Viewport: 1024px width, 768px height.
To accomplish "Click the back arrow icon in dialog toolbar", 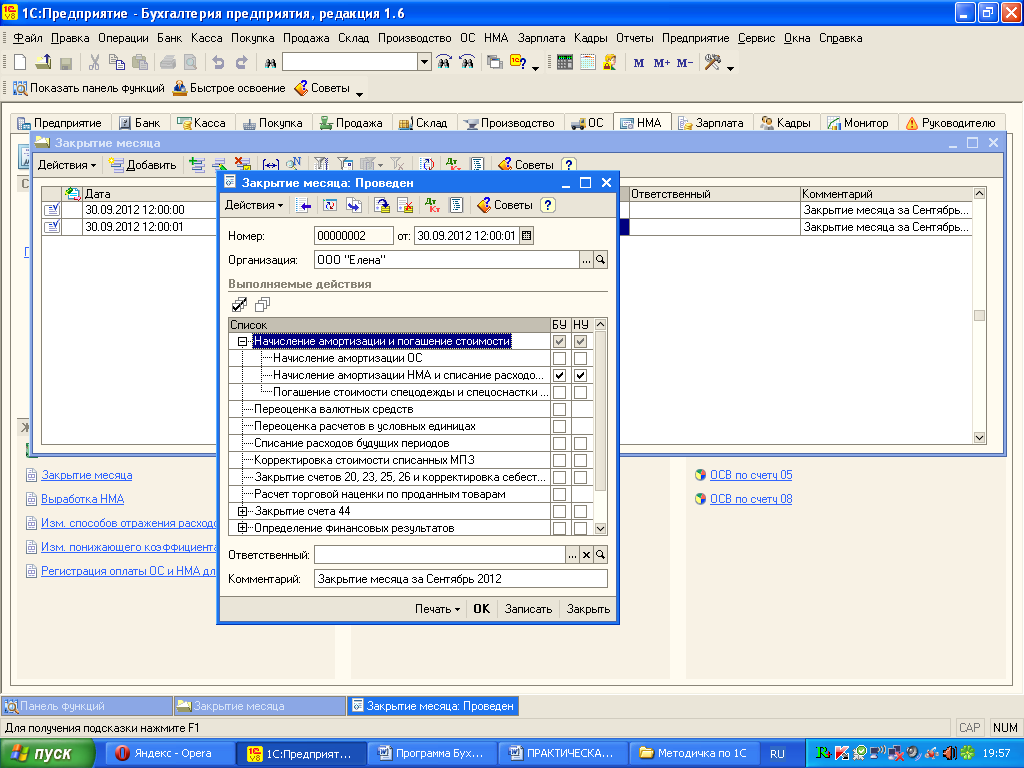I will click(303, 205).
